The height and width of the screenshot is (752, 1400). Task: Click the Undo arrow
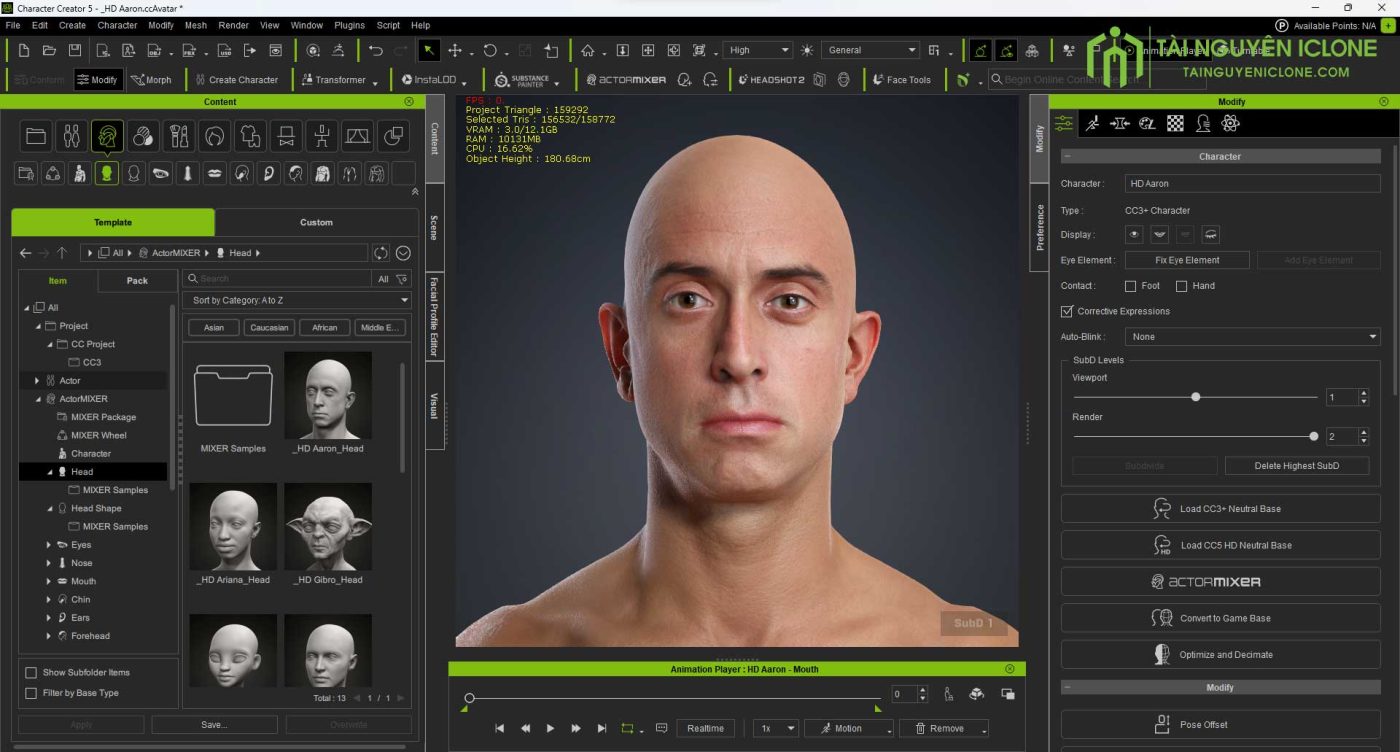click(376, 50)
